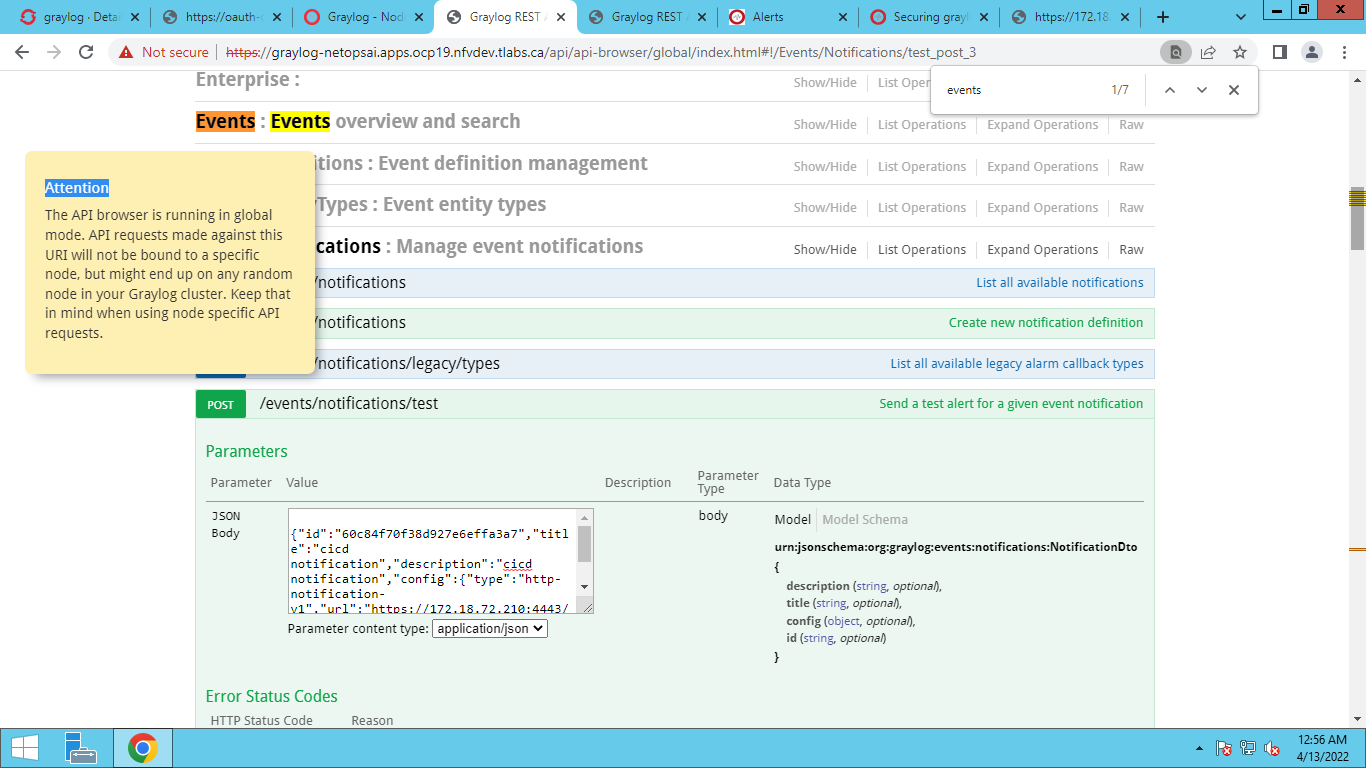Viewport: 1366px width, 768px height.
Task: Click the browser reload icon
Action: (86, 52)
